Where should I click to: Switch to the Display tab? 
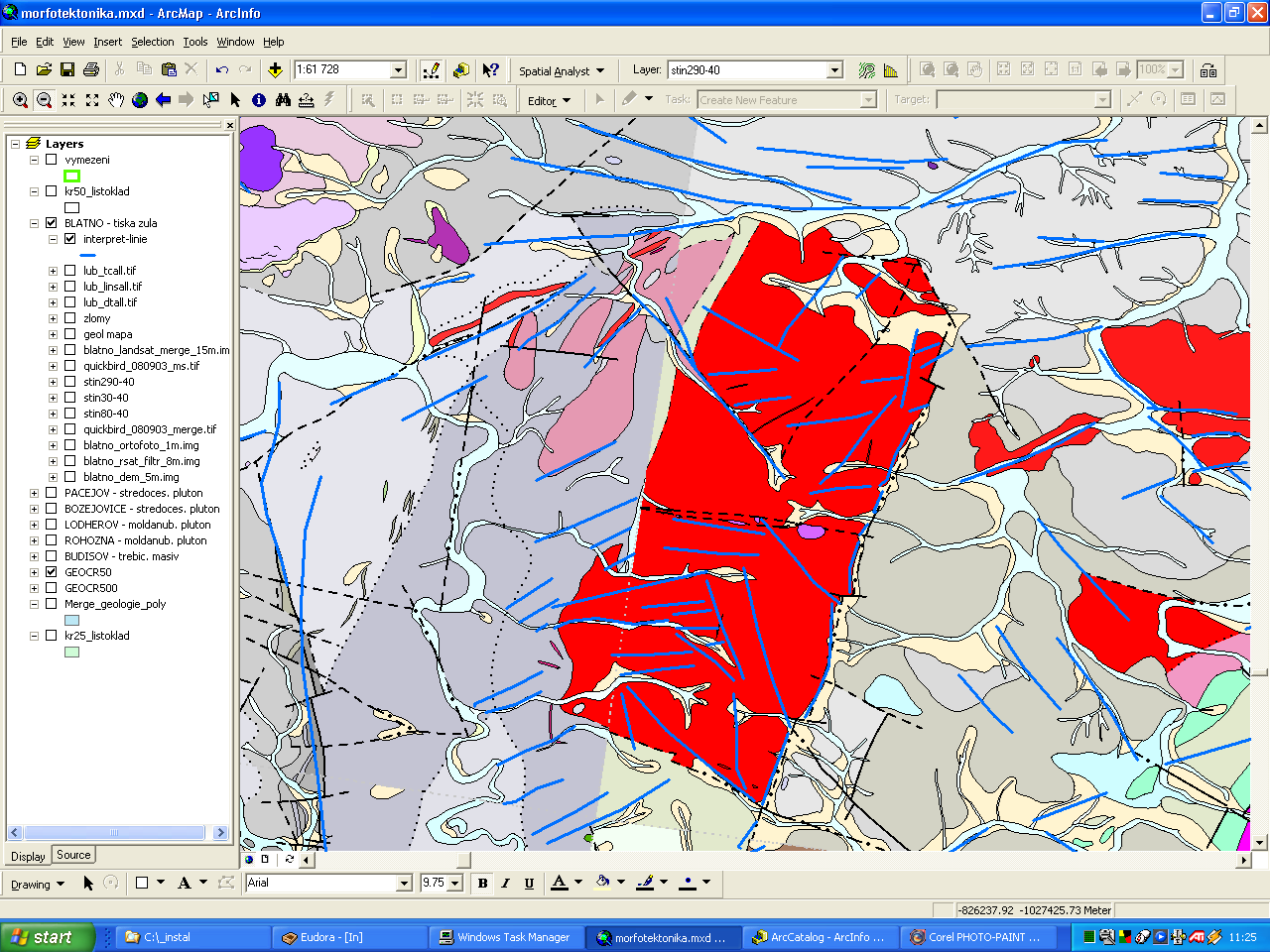tap(28, 856)
